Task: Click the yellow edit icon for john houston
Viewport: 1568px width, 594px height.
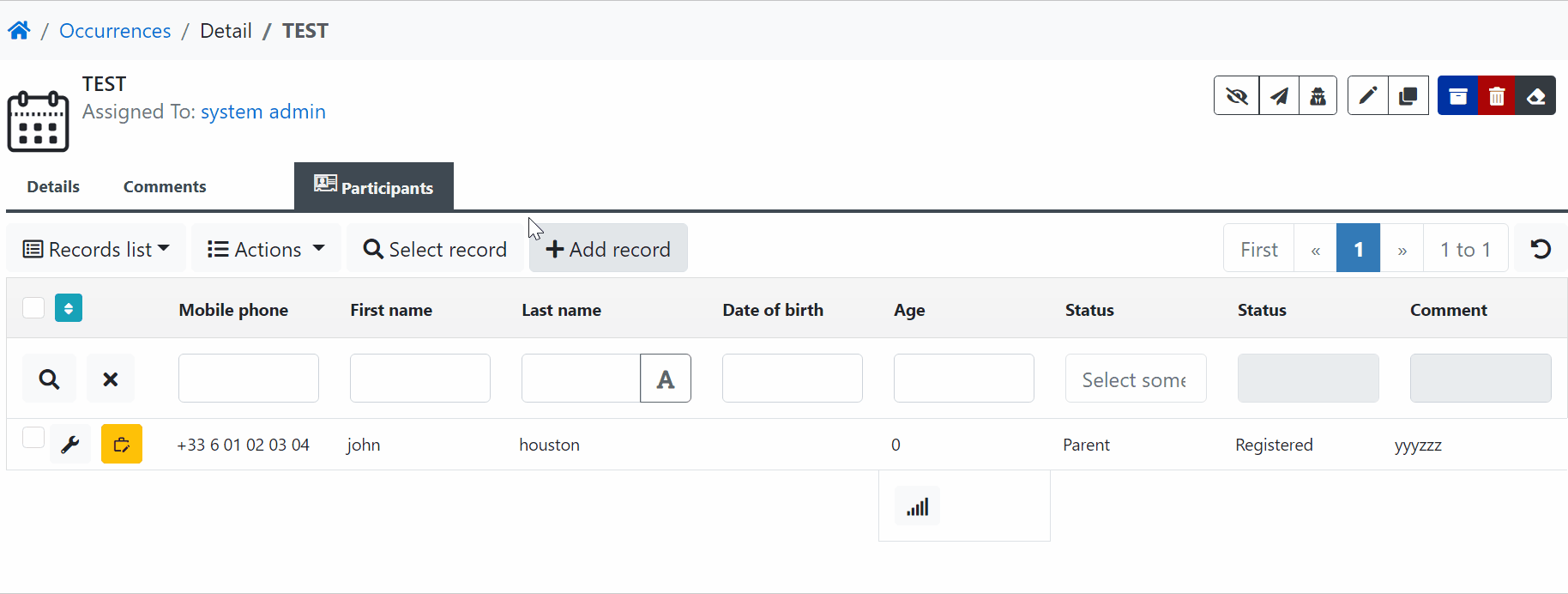Action: coord(122,445)
